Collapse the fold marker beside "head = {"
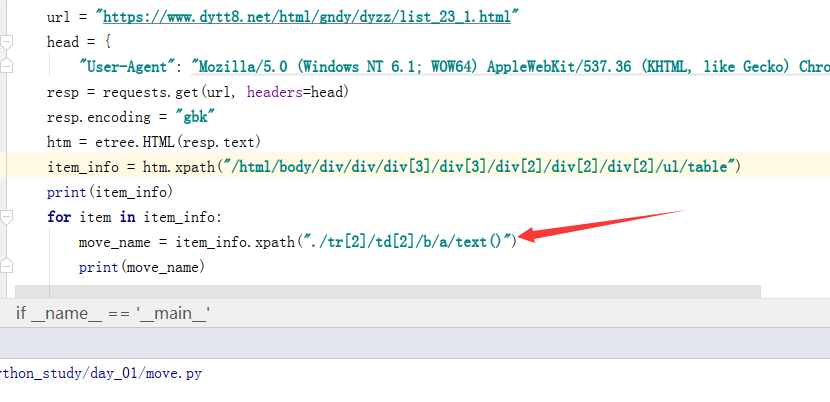This screenshot has height=402, width=830. tap(7, 42)
